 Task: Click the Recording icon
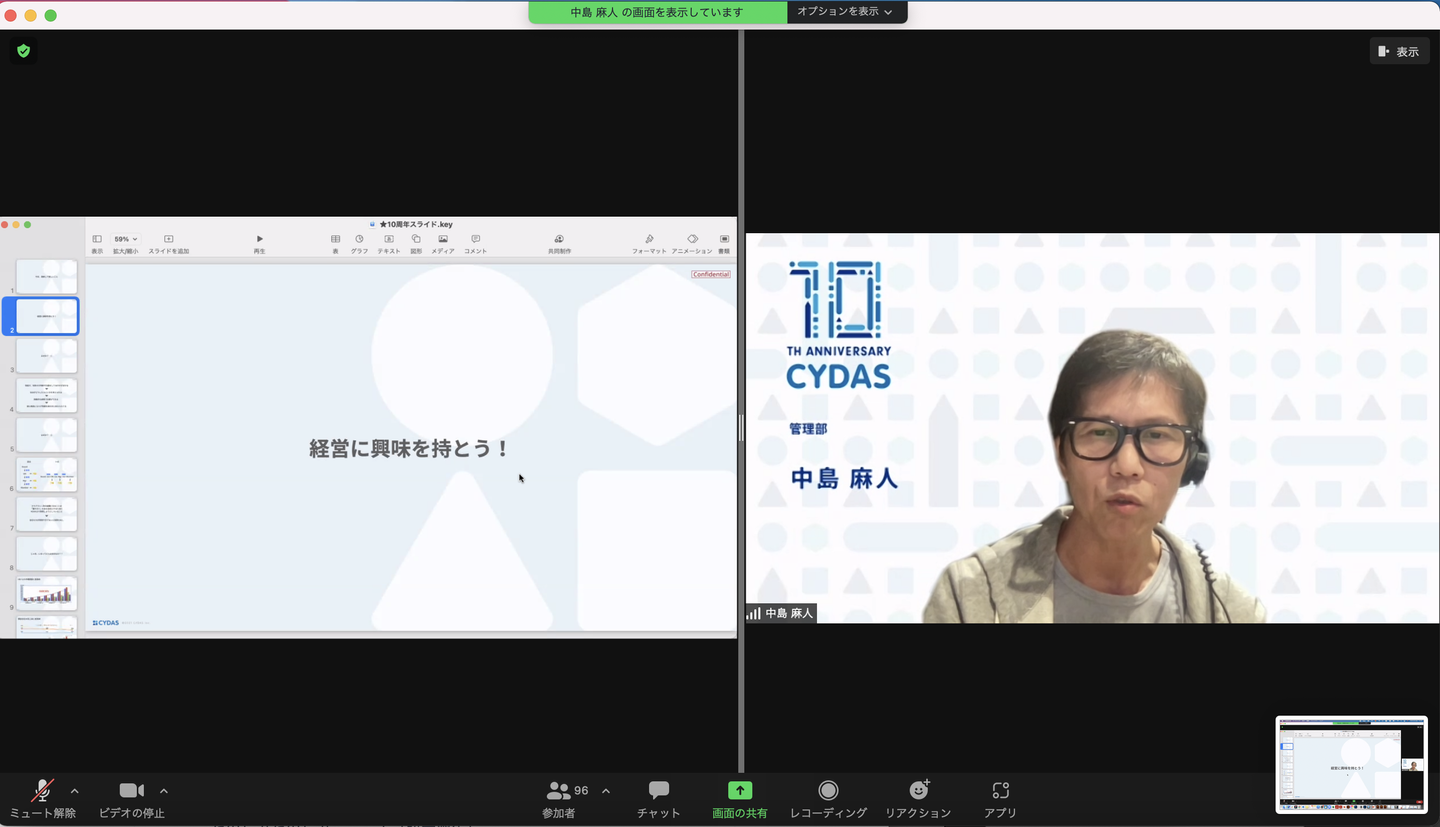pos(828,791)
